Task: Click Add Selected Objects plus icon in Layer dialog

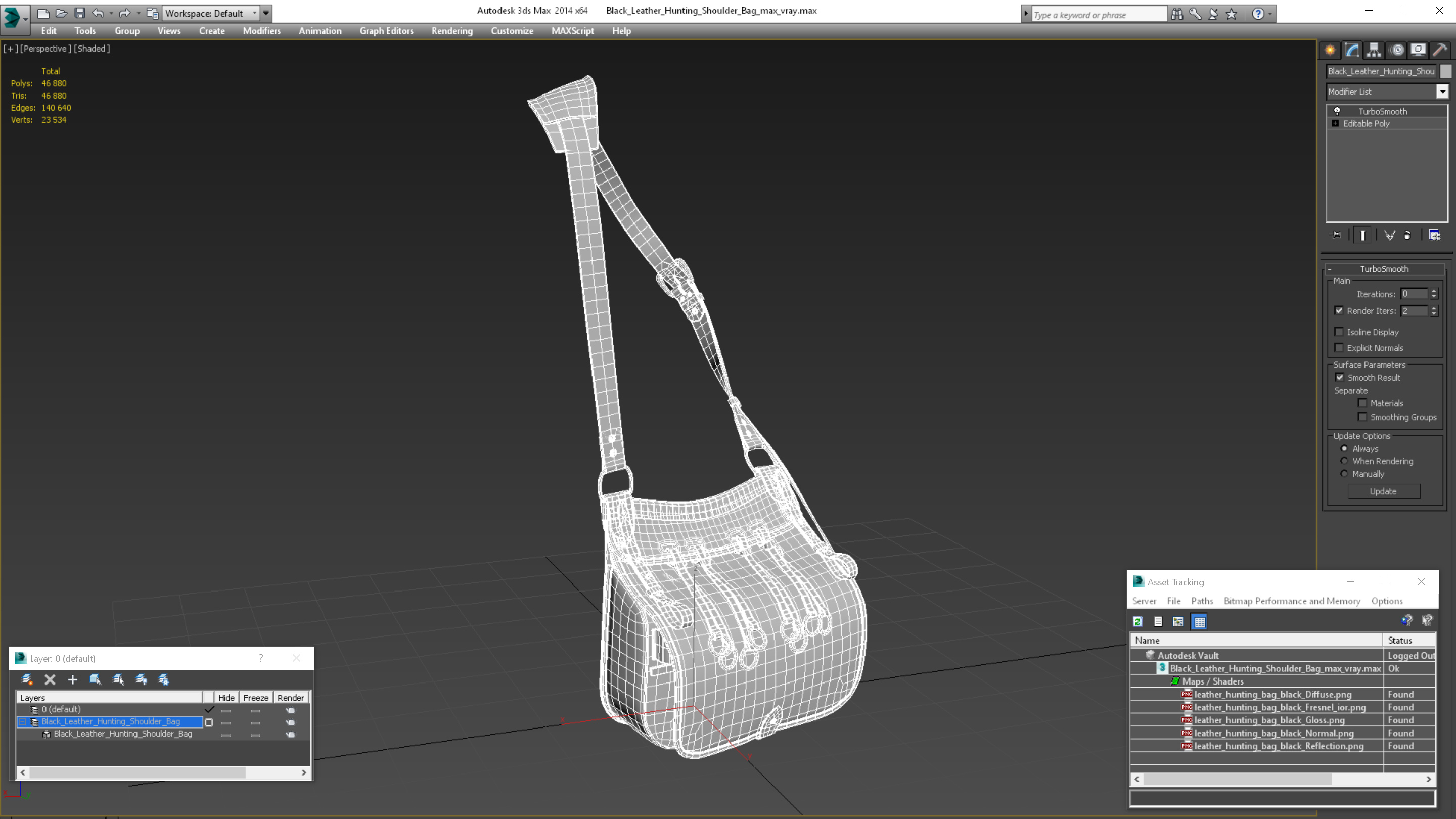Action: [72, 680]
